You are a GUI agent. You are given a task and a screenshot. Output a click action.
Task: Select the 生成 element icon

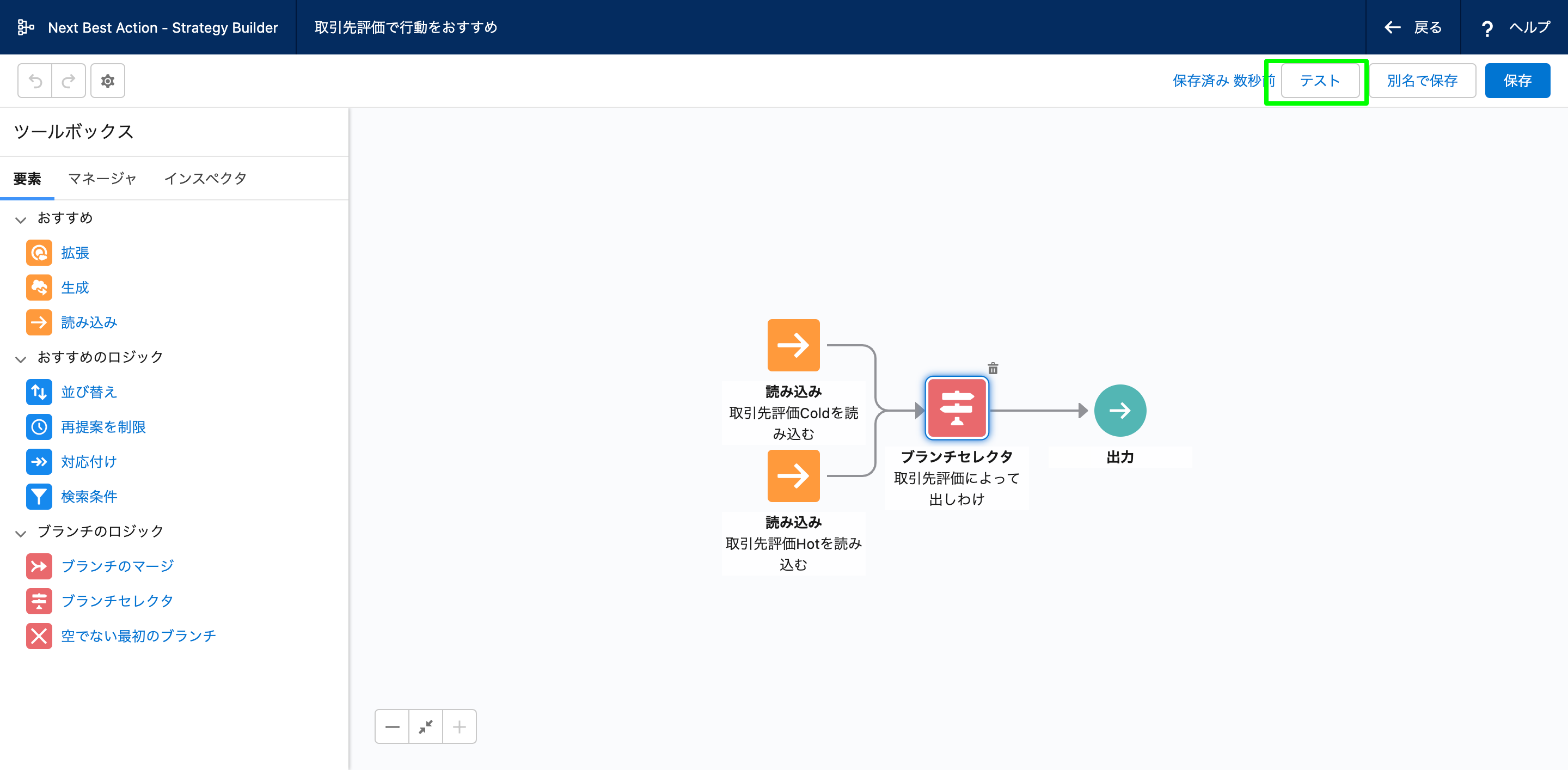(39, 288)
